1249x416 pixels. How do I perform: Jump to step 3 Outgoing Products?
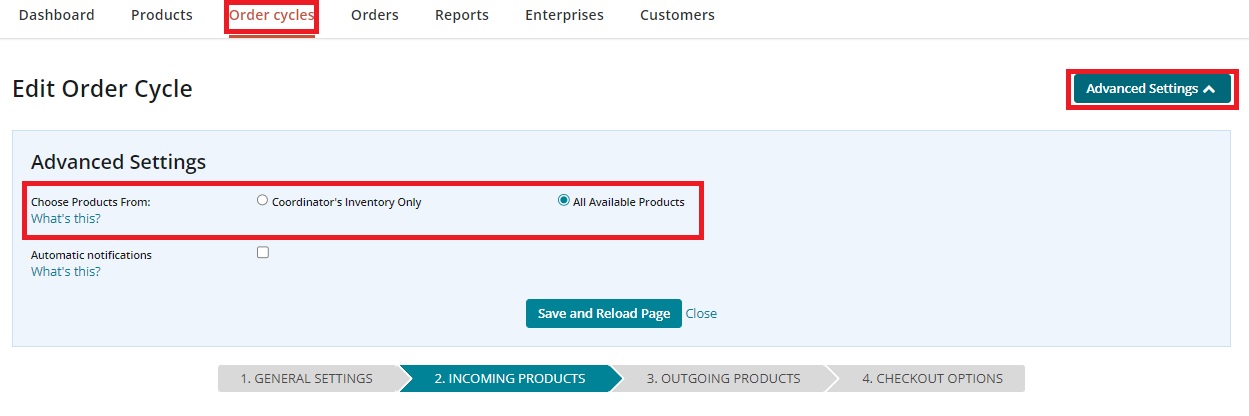[x=723, y=379]
